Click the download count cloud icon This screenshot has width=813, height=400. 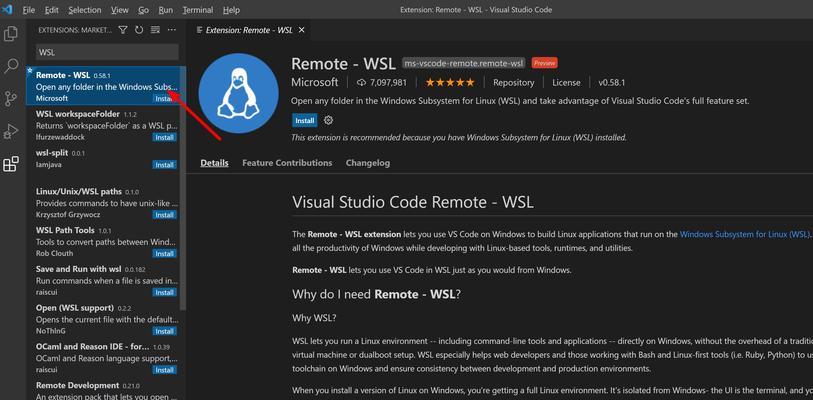pyautogui.click(x=361, y=82)
